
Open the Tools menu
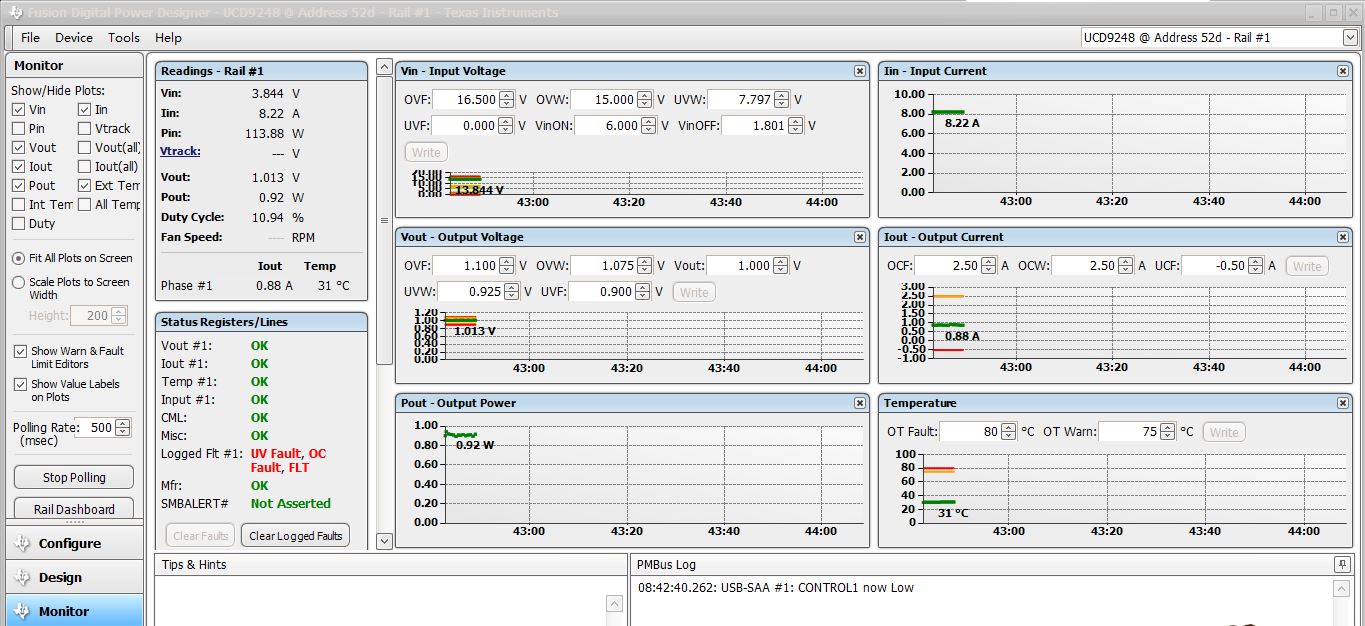pos(124,37)
